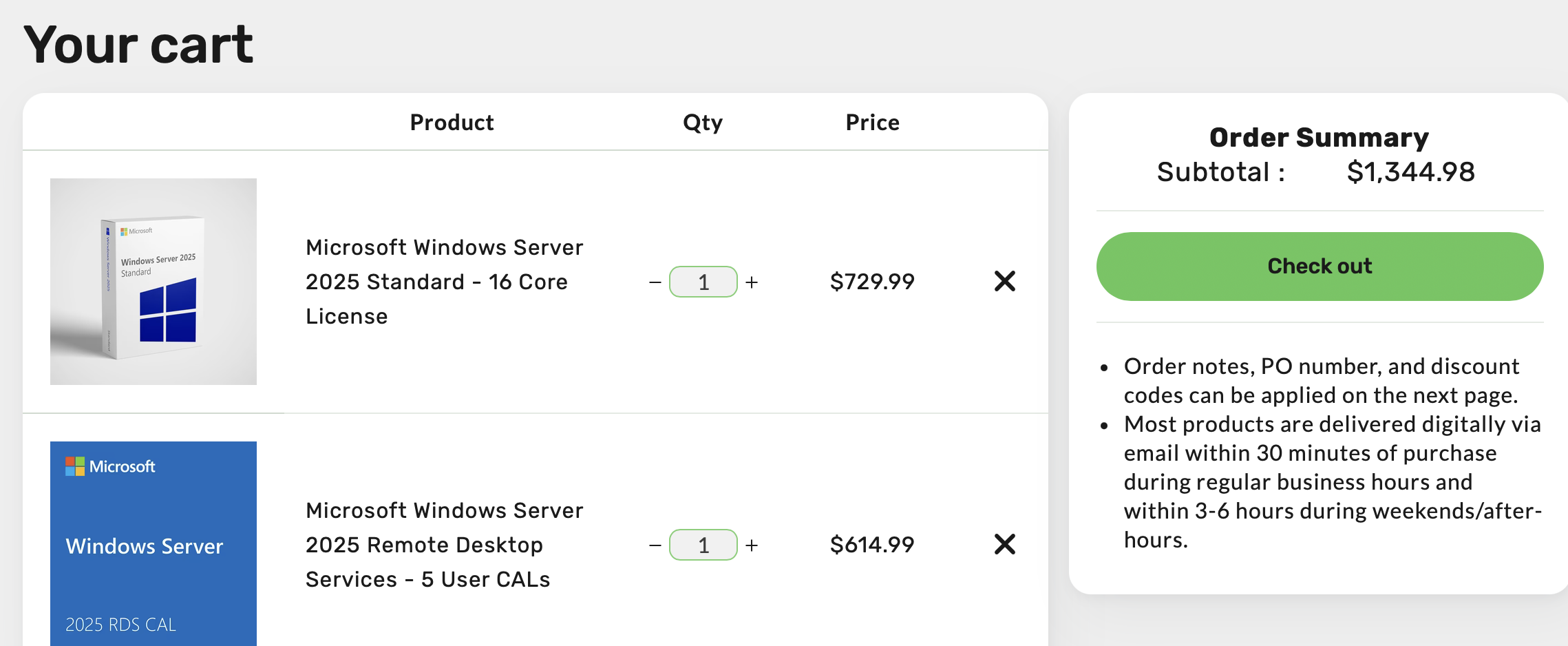Image resolution: width=1568 pixels, height=646 pixels.
Task: Increase quantity of Windows Server 2025 Standard
Action: pos(752,282)
